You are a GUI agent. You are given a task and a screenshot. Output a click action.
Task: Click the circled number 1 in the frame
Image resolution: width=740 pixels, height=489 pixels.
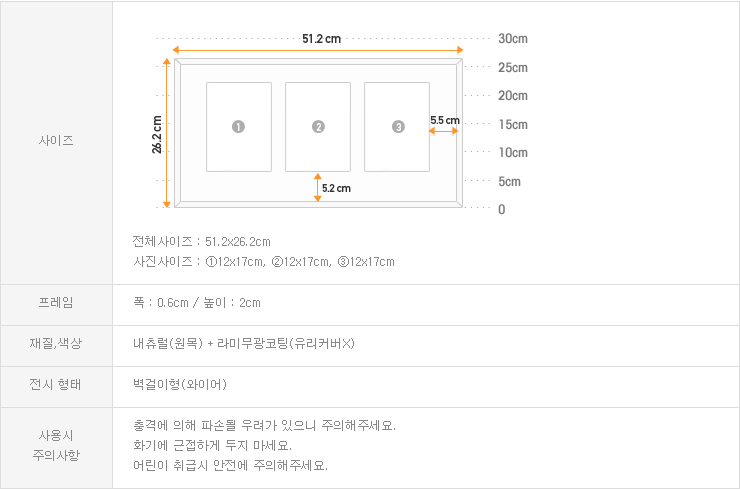pyautogui.click(x=238, y=127)
